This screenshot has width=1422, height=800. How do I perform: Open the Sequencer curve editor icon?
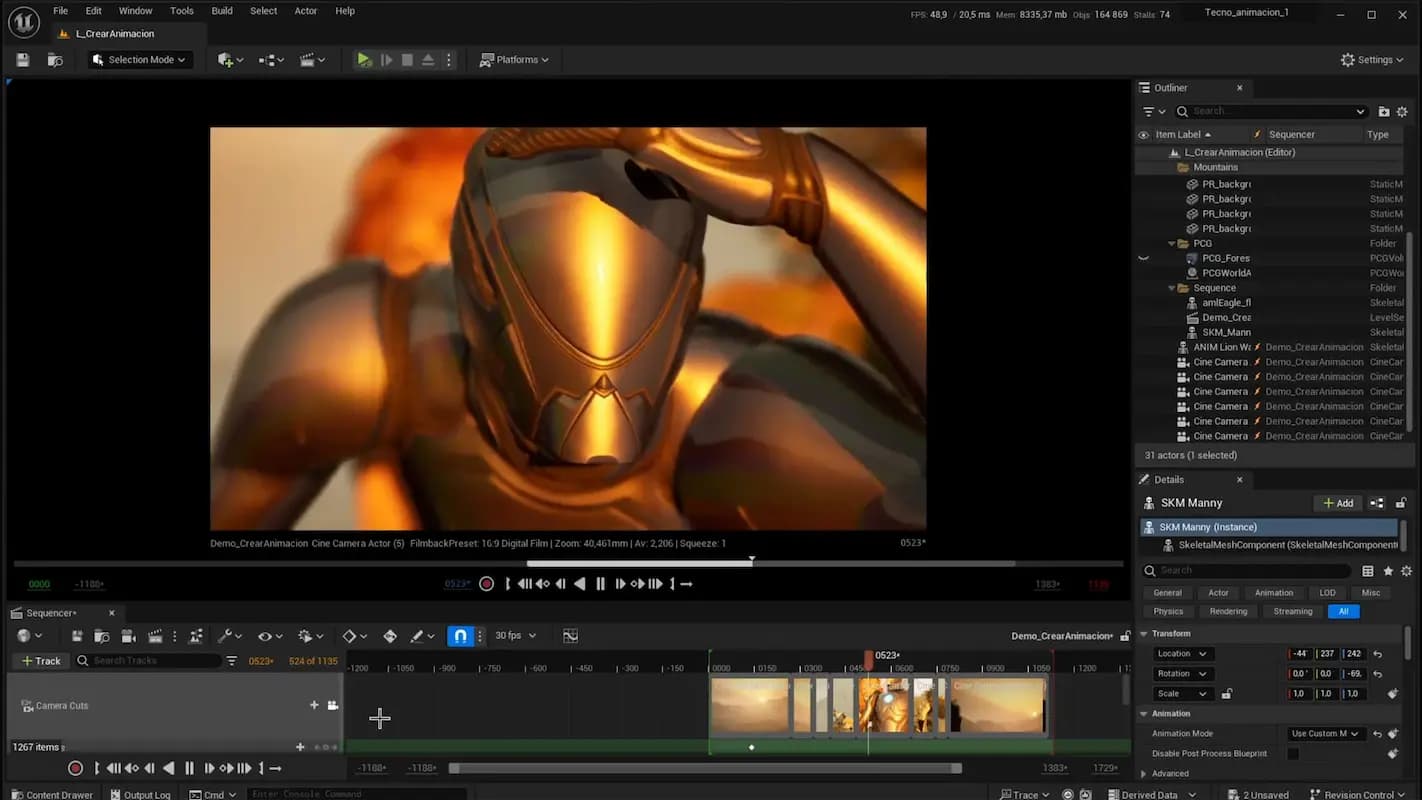tap(570, 636)
